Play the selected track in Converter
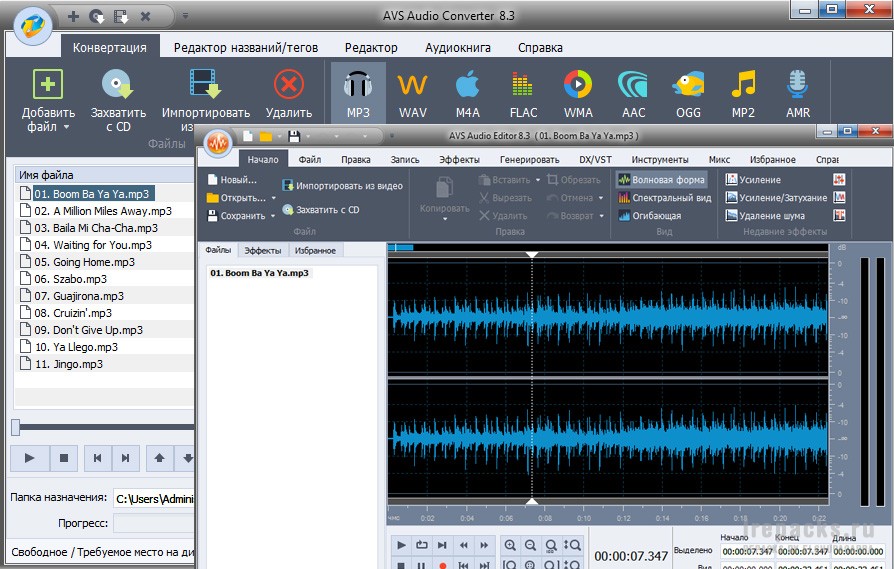The height and width of the screenshot is (569, 894). [30, 458]
